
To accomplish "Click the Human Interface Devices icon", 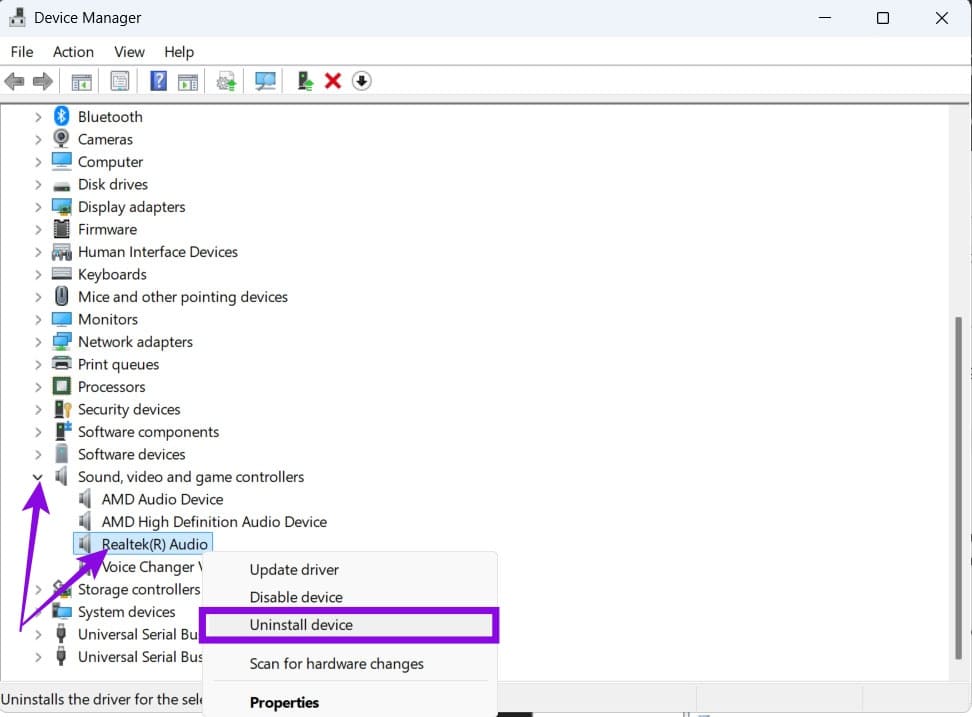I will 61,252.
